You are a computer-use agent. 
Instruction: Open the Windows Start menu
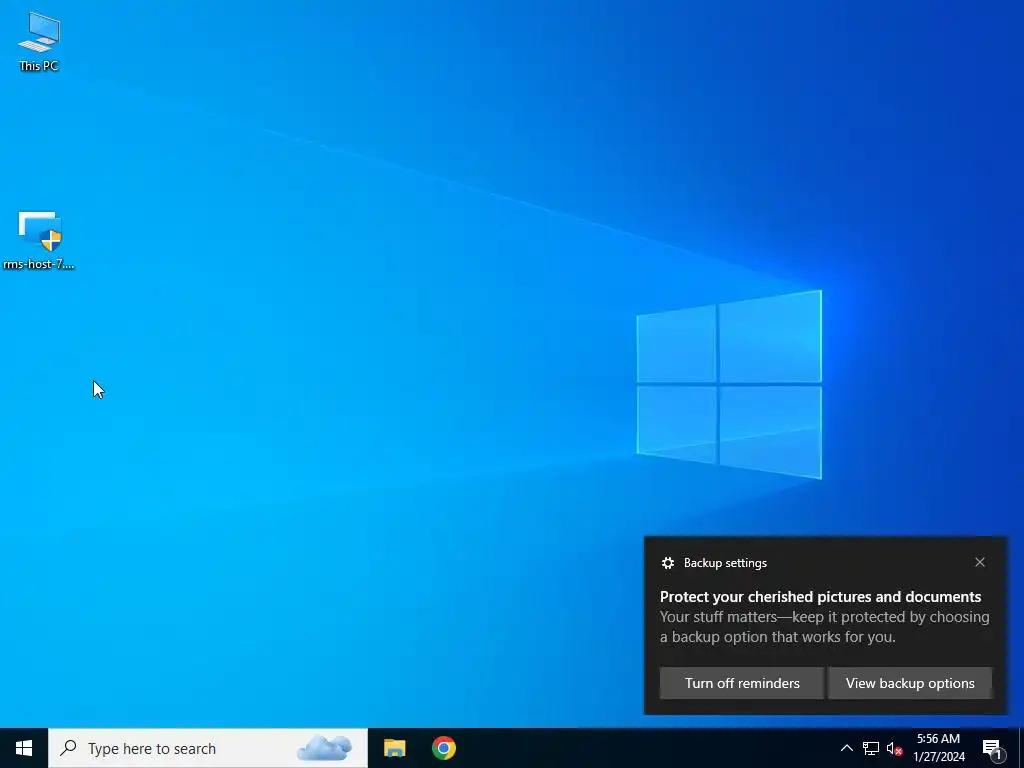[24, 748]
